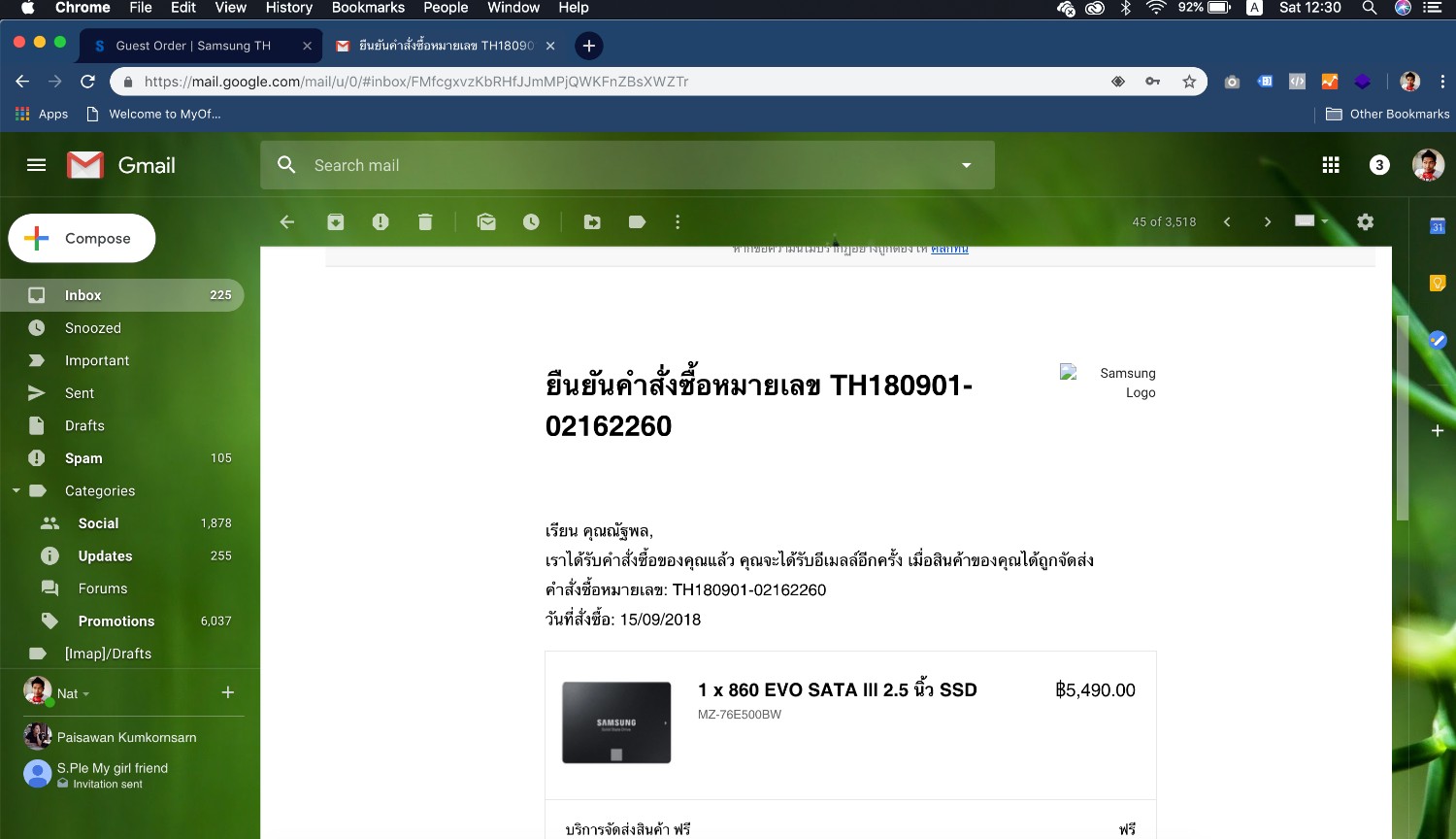This screenshot has width=1456, height=839.
Task: Snooze this email with clock icon
Action: pos(531,222)
